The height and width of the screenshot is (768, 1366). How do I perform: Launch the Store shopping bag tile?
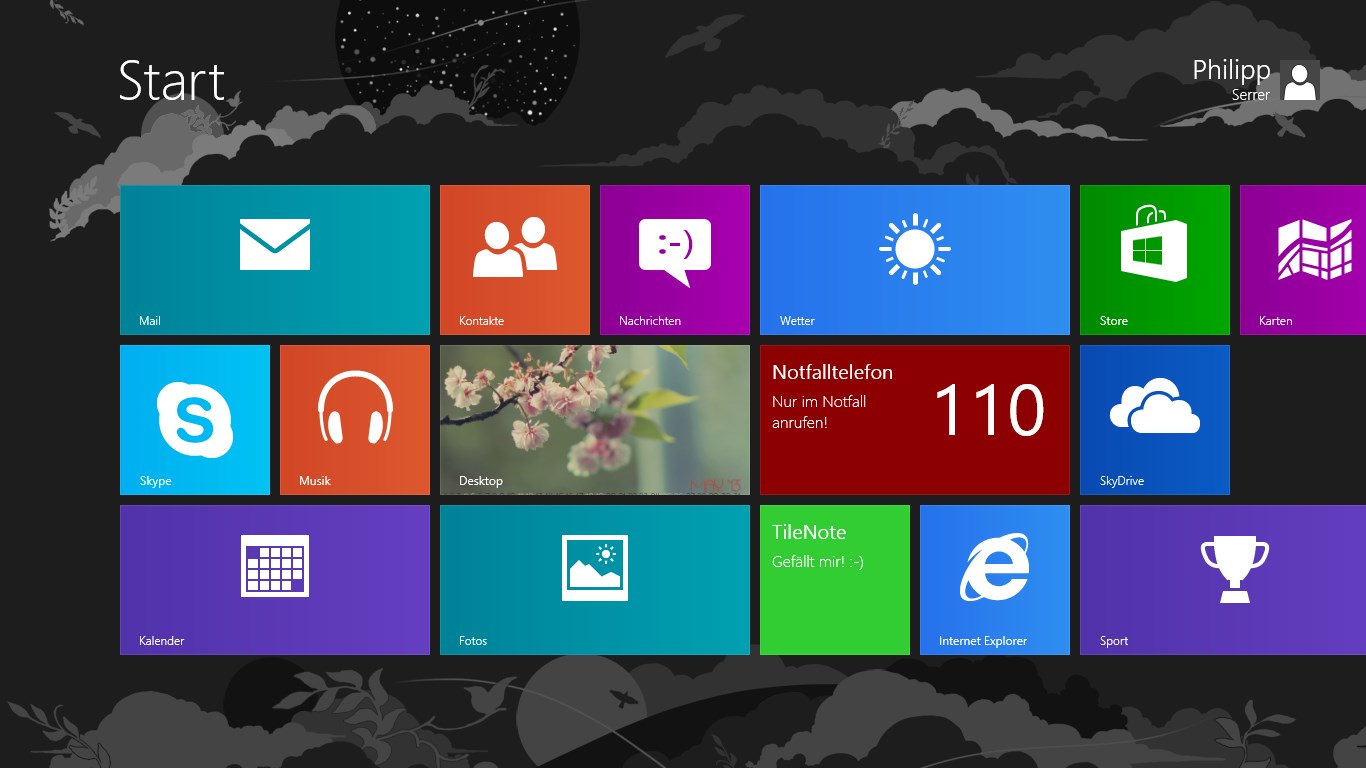click(1155, 260)
